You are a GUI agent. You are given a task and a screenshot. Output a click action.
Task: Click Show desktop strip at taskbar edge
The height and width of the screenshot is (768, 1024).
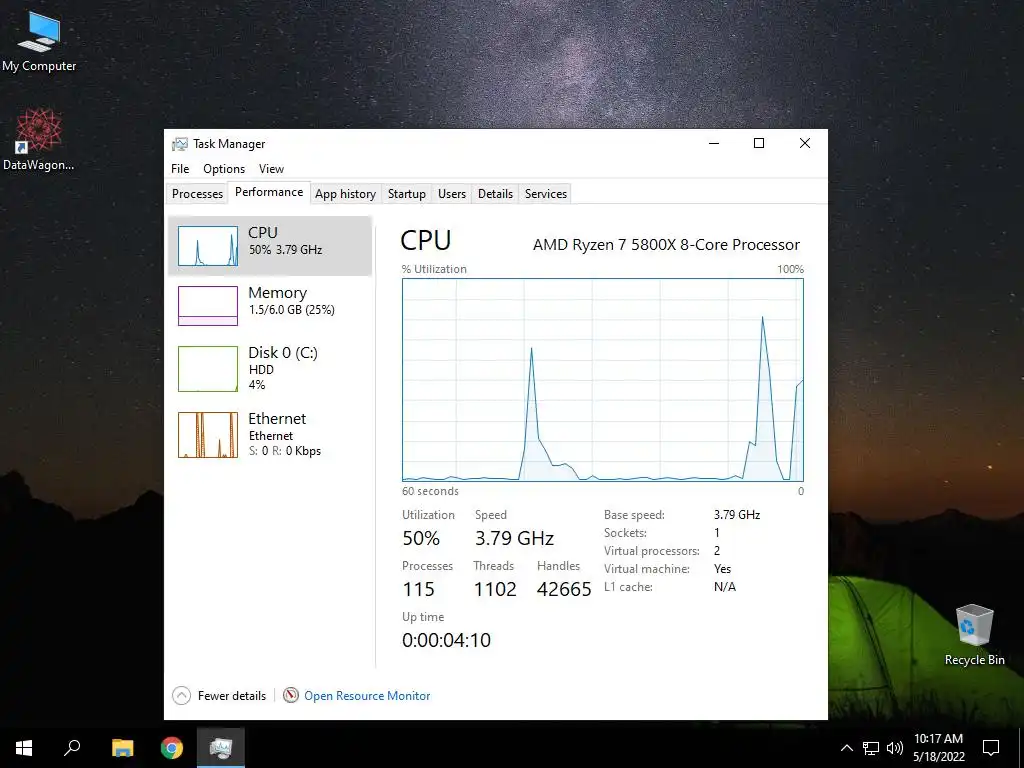click(1021, 748)
